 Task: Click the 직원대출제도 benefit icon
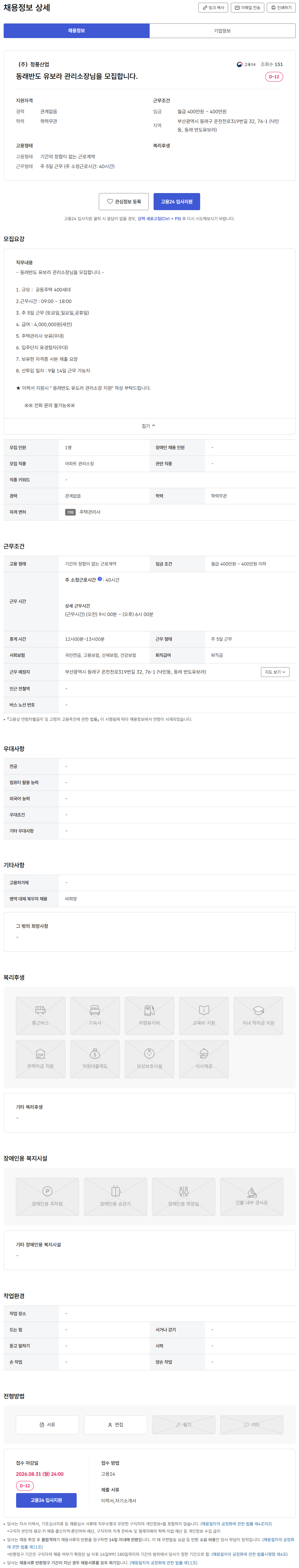tap(95, 1059)
